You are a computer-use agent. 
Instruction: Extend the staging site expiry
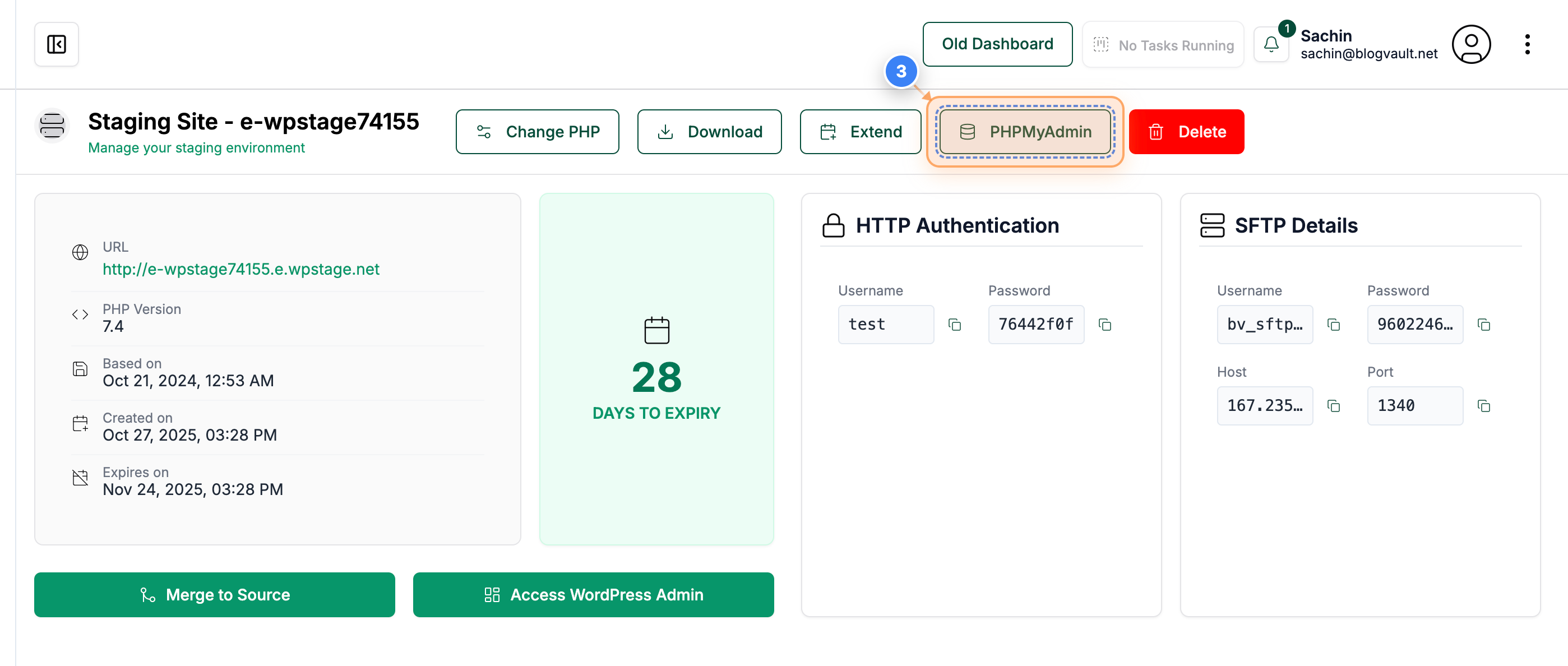pyautogui.click(x=860, y=132)
